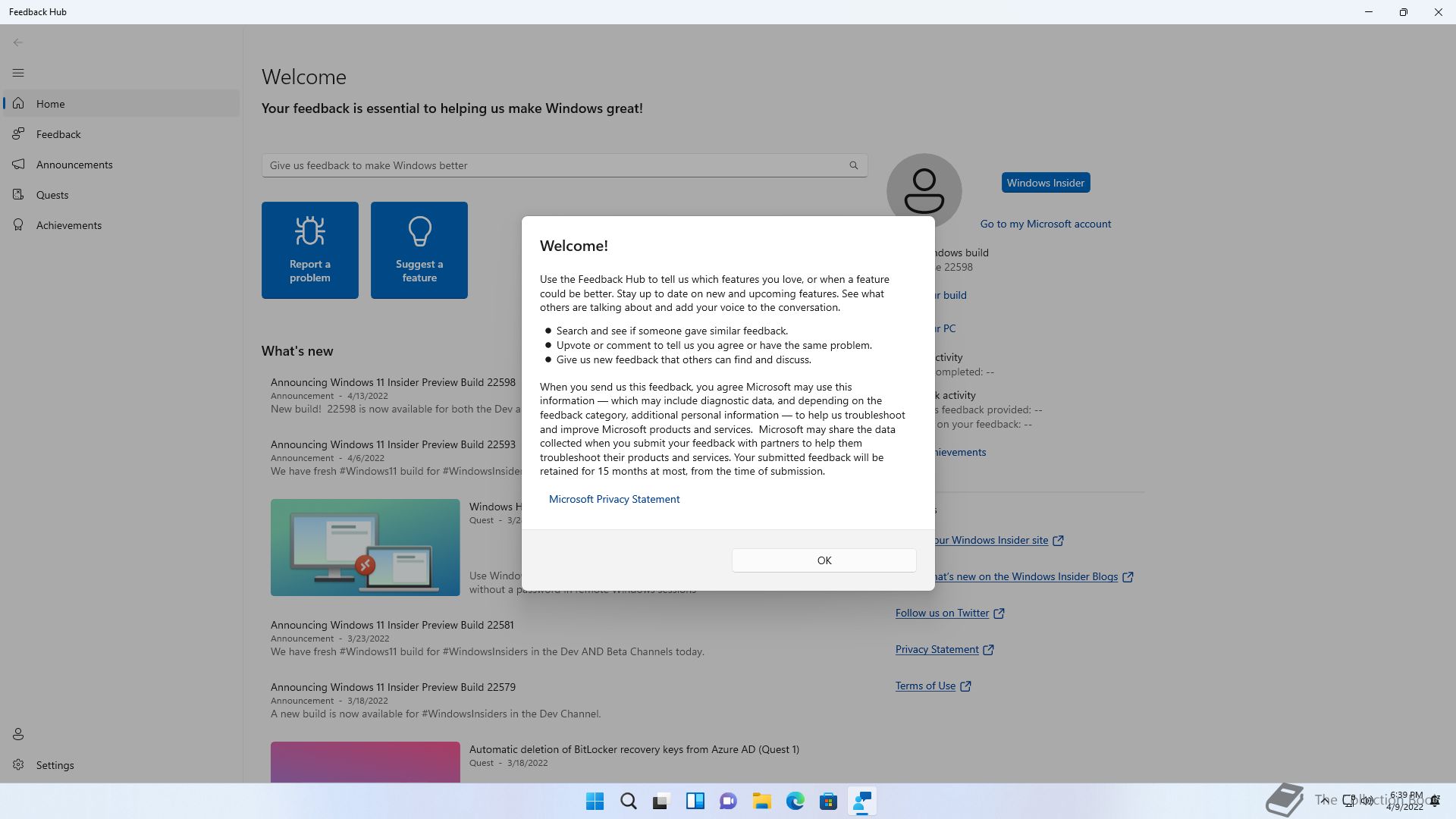Open announcement for Build 22581
The image size is (1456, 819).
pyautogui.click(x=392, y=625)
